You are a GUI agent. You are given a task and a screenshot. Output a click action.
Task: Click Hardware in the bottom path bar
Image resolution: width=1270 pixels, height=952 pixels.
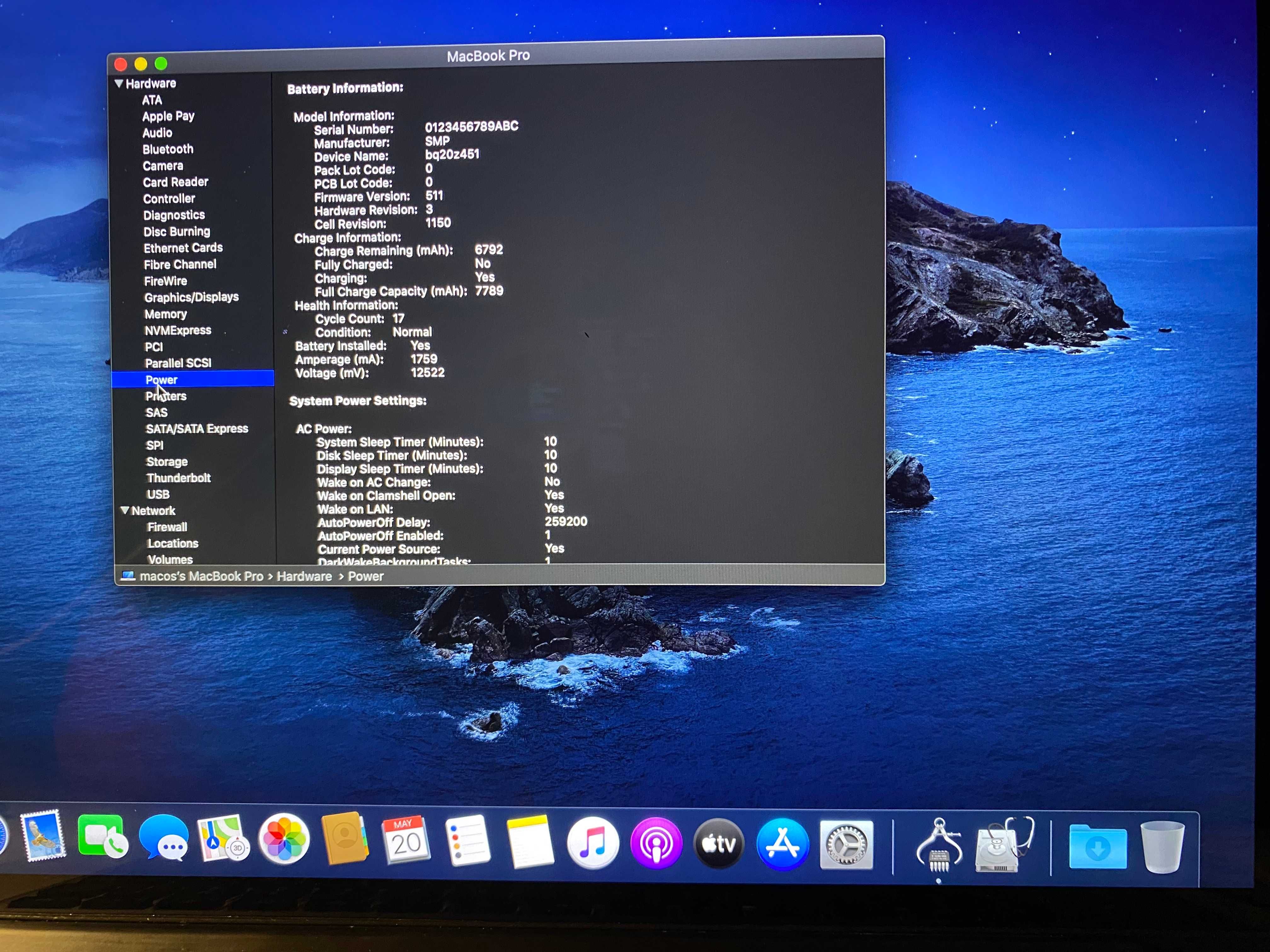pos(304,576)
